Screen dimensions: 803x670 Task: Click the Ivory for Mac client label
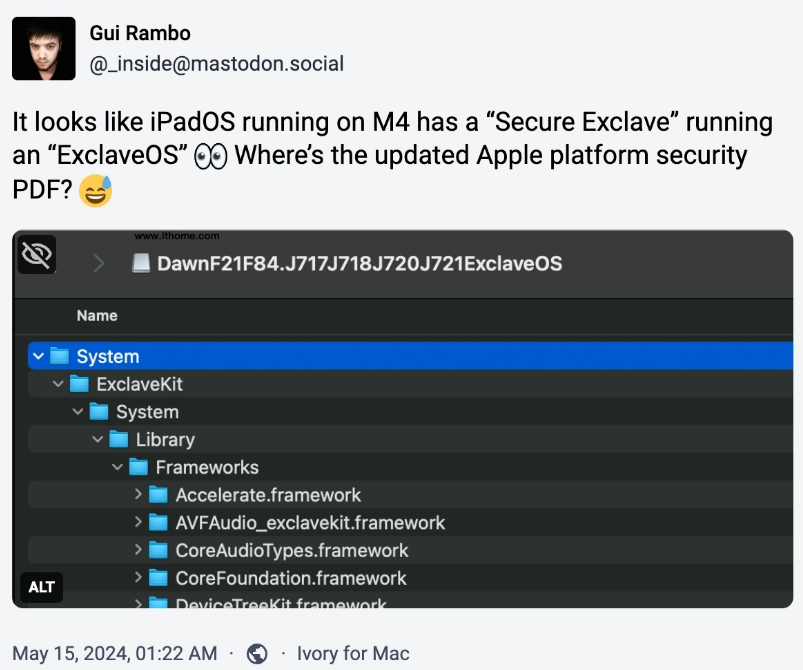(x=353, y=654)
